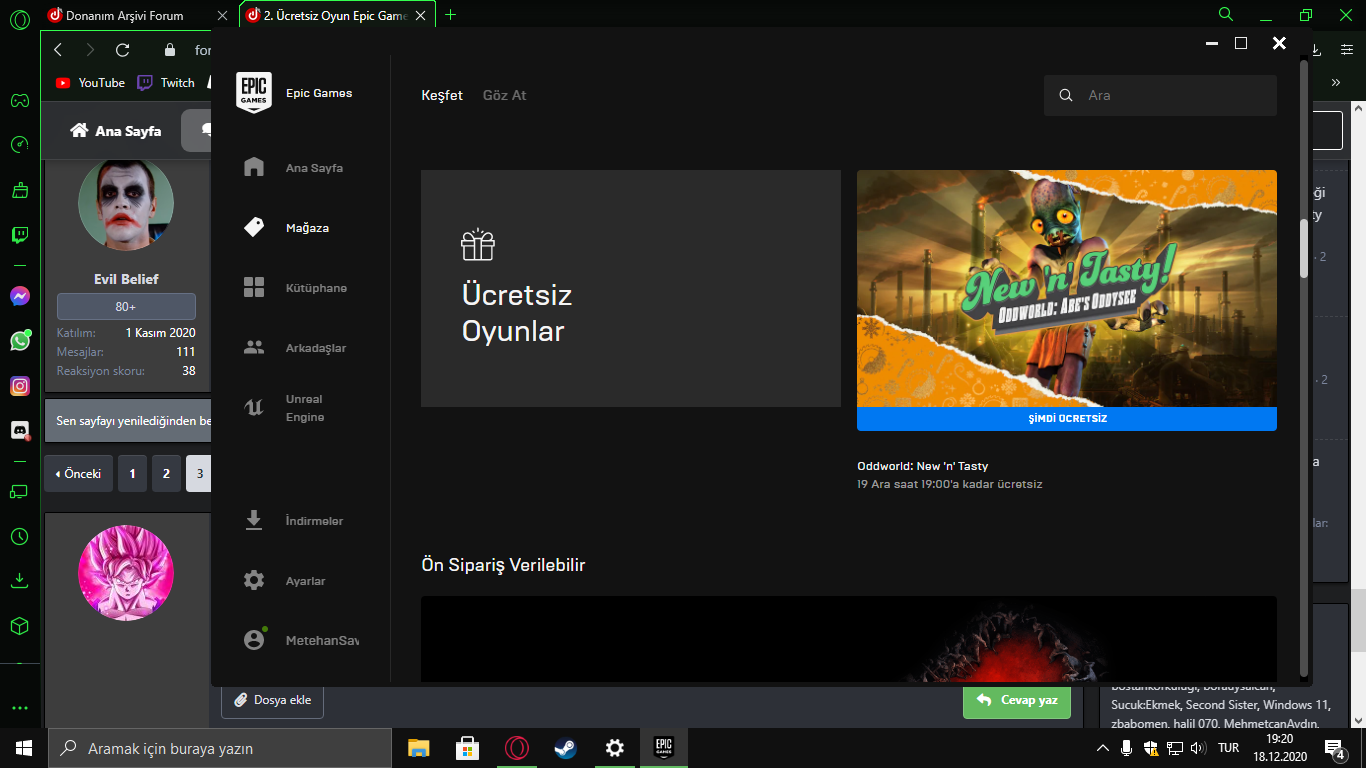Open Messenger in Opera sidebar
Viewport: 1366px width, 768px height.
(20, 296)
